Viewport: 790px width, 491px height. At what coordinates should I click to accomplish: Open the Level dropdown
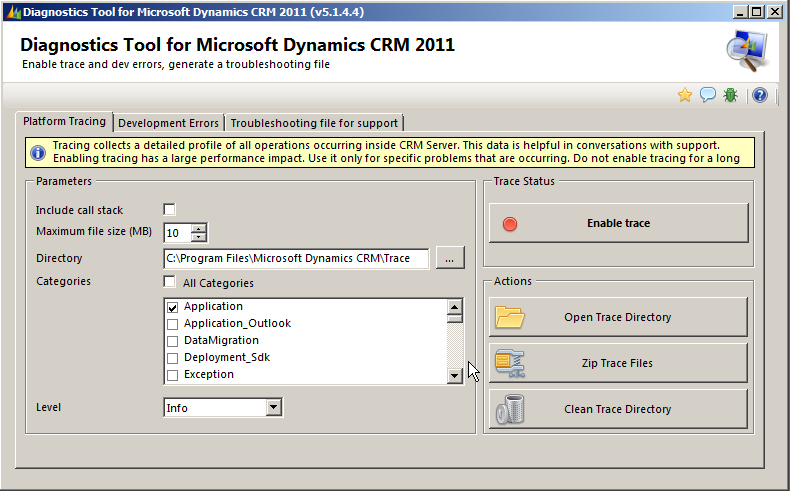pos(274,408)
